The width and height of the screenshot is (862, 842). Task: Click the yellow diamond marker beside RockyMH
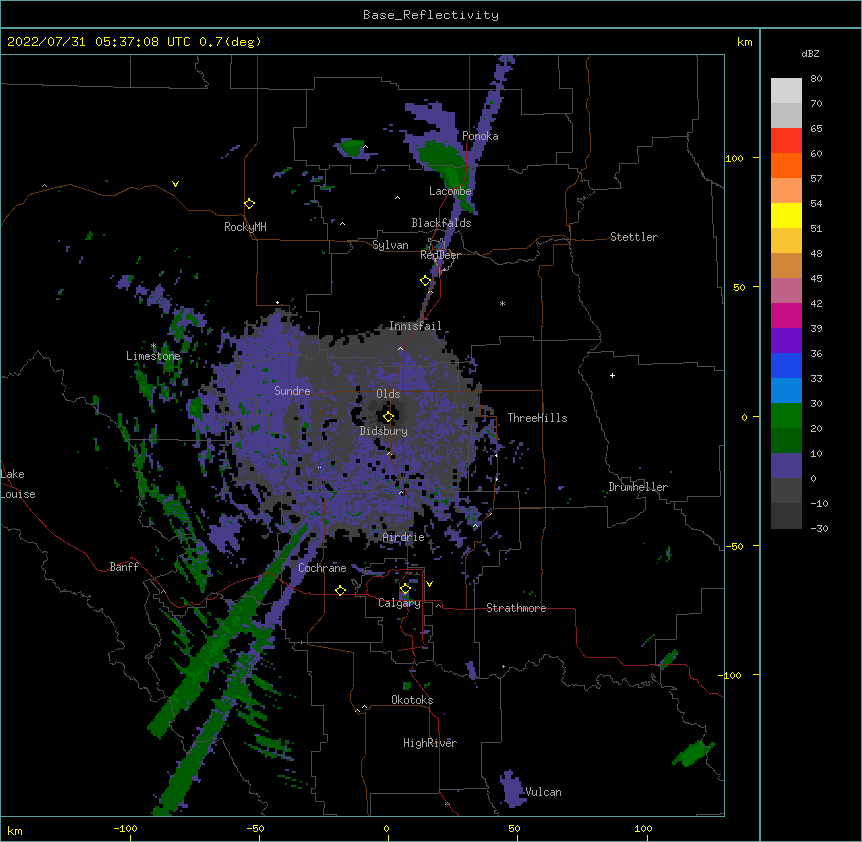(250, 204)
